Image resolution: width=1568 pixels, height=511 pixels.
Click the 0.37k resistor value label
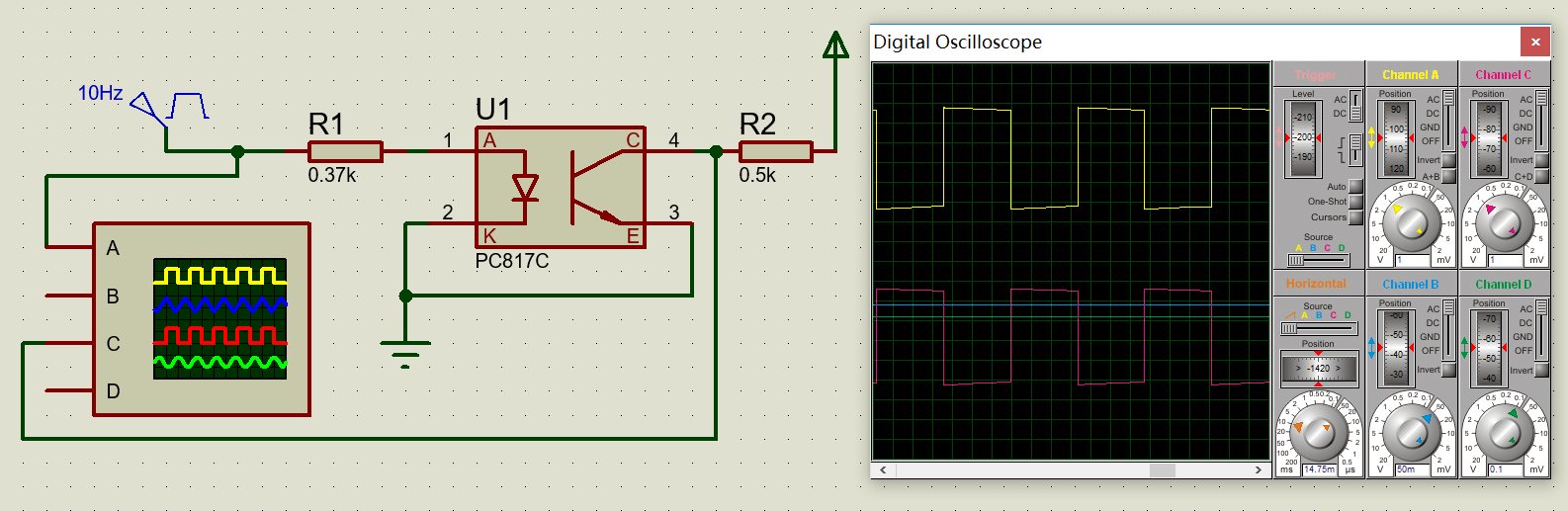[x=332, y=175]
